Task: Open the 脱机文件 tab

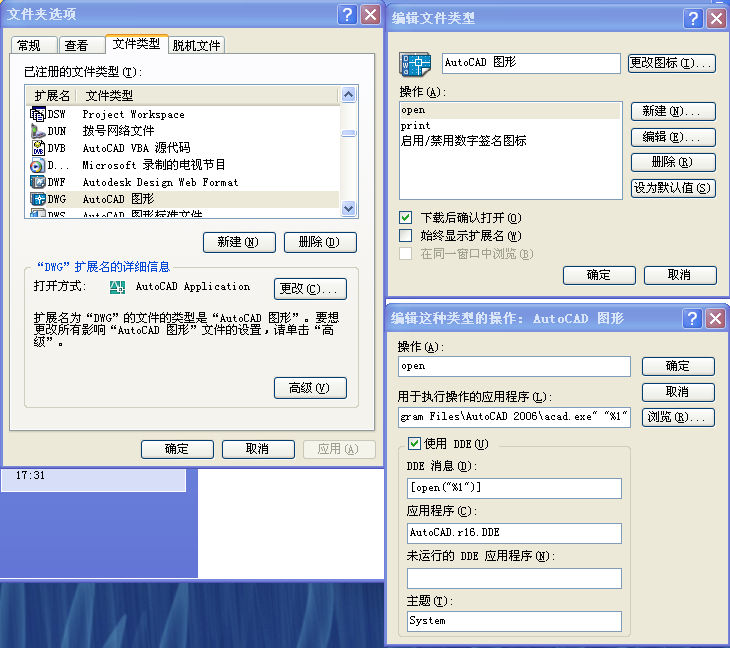Action: 196,46
